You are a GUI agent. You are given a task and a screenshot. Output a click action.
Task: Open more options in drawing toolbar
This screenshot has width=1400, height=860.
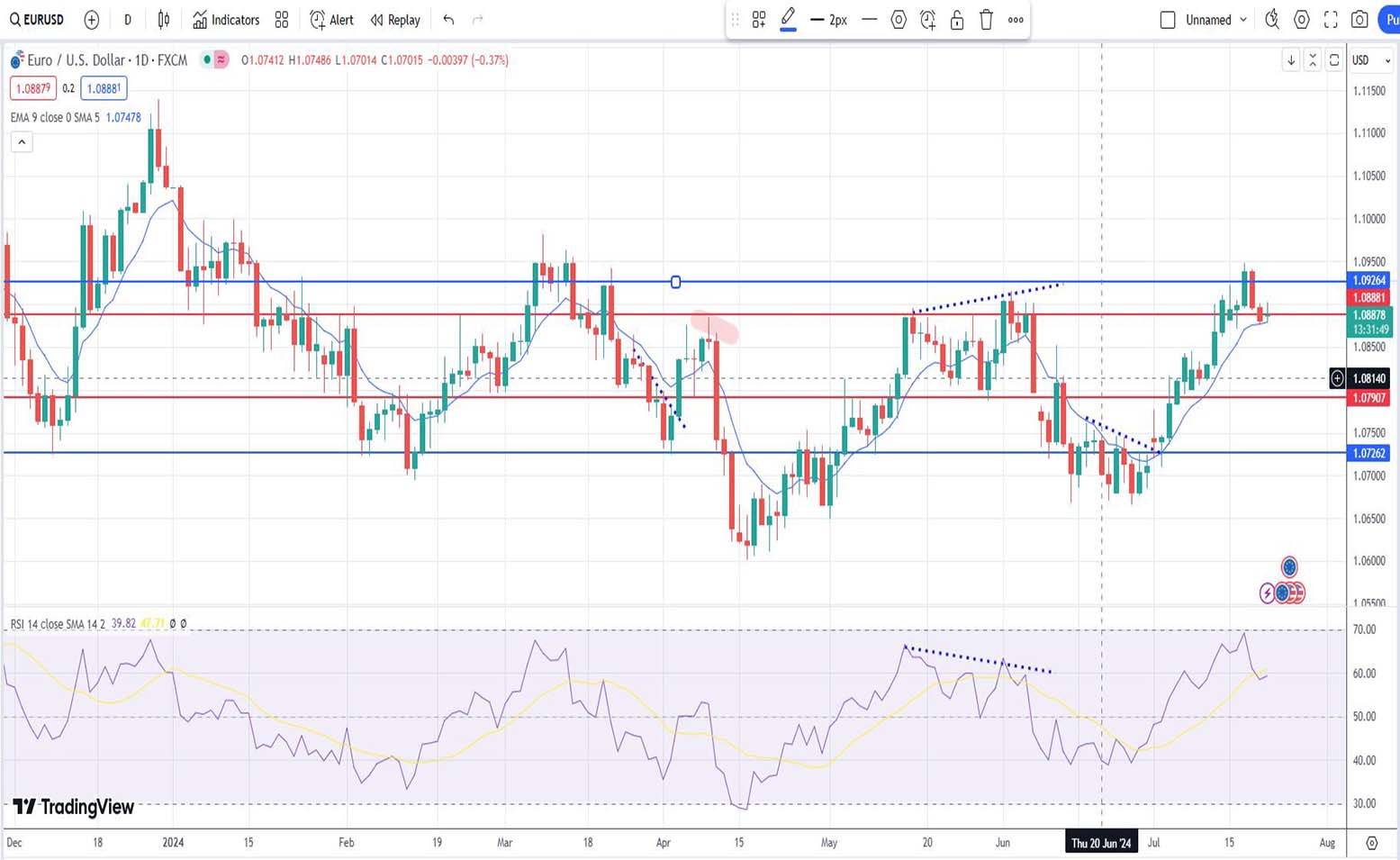(1016, 20)
